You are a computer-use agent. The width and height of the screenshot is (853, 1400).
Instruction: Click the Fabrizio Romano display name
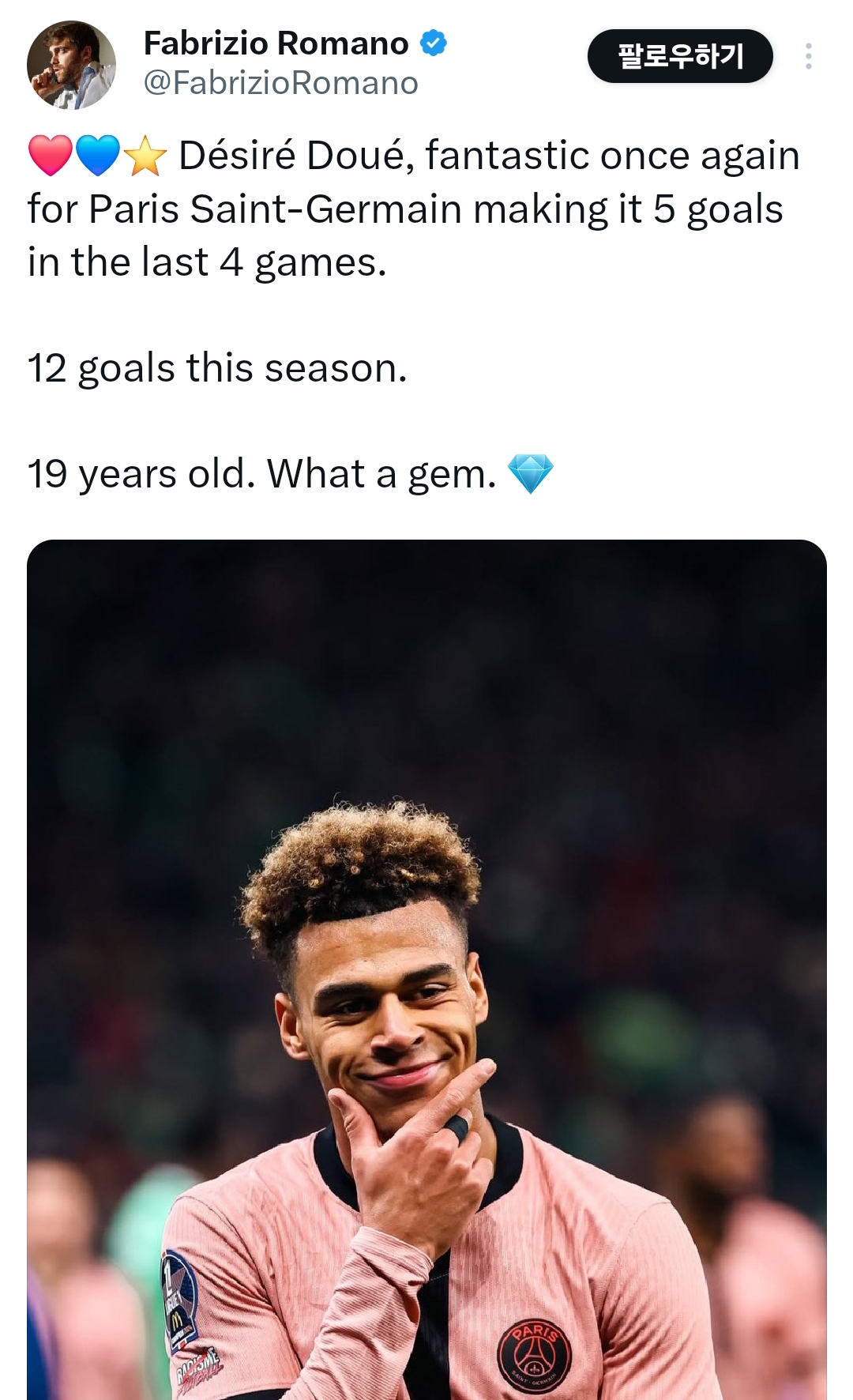click(276, 43)
